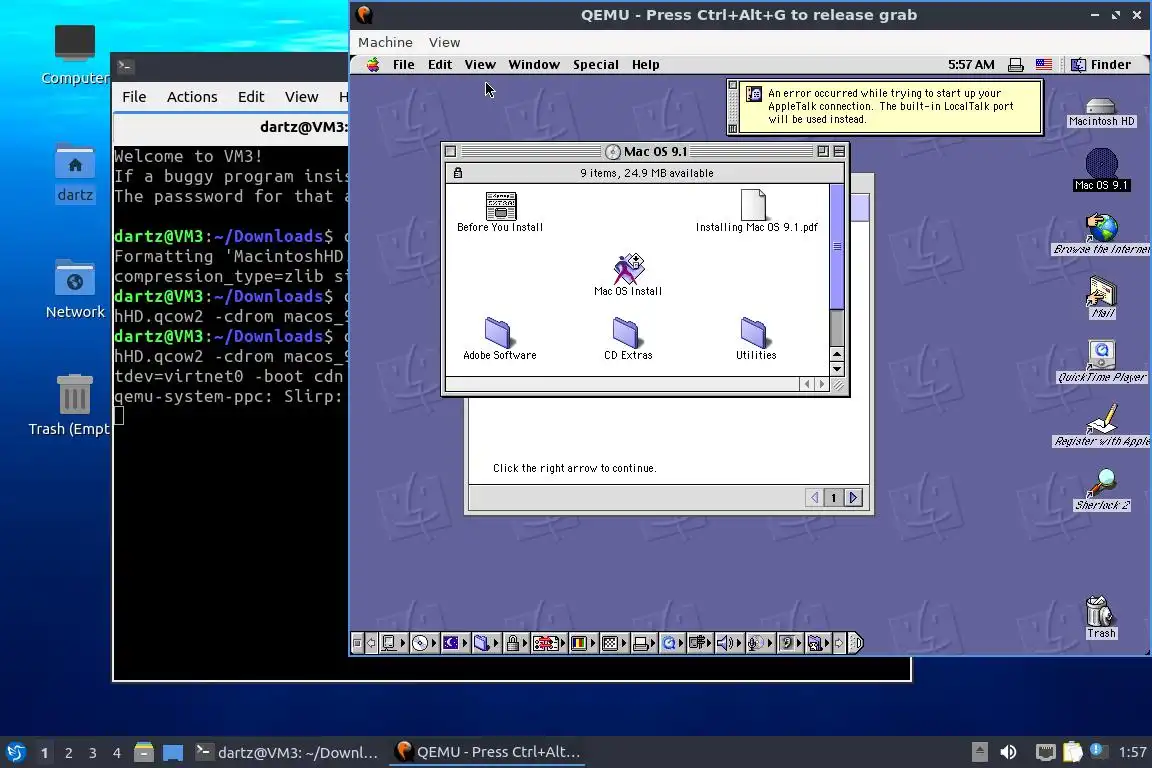
Task: Open the Network desktop icon
Action: tap(75, 290)
